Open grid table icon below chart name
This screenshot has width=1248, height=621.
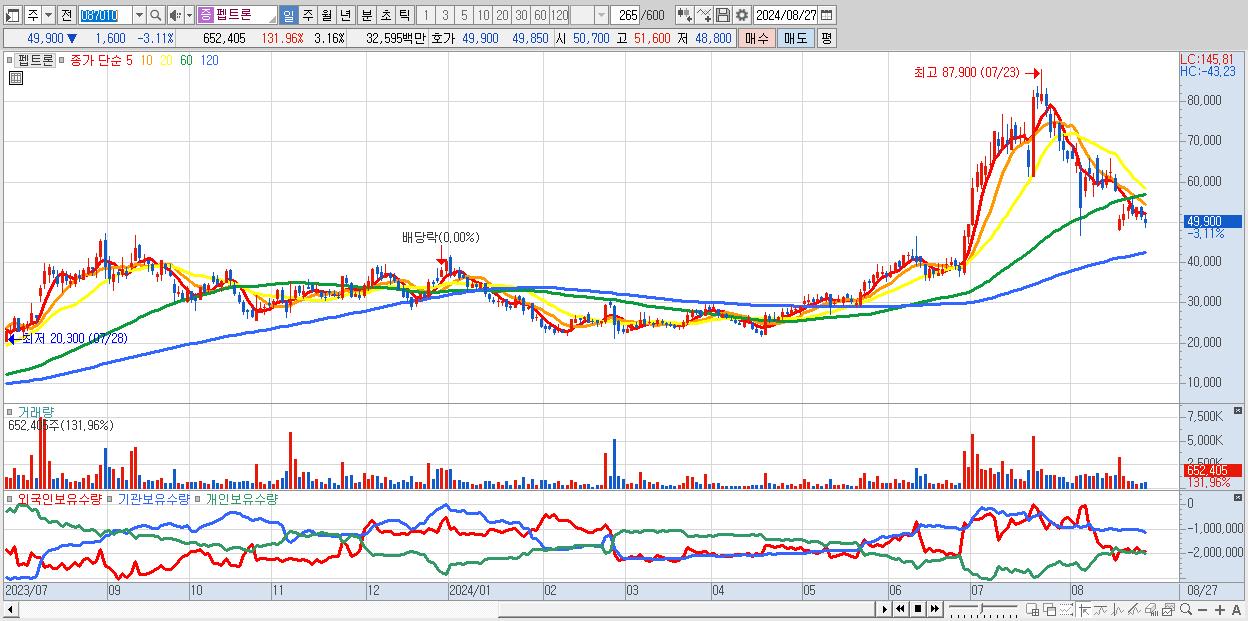coord(15,78)
